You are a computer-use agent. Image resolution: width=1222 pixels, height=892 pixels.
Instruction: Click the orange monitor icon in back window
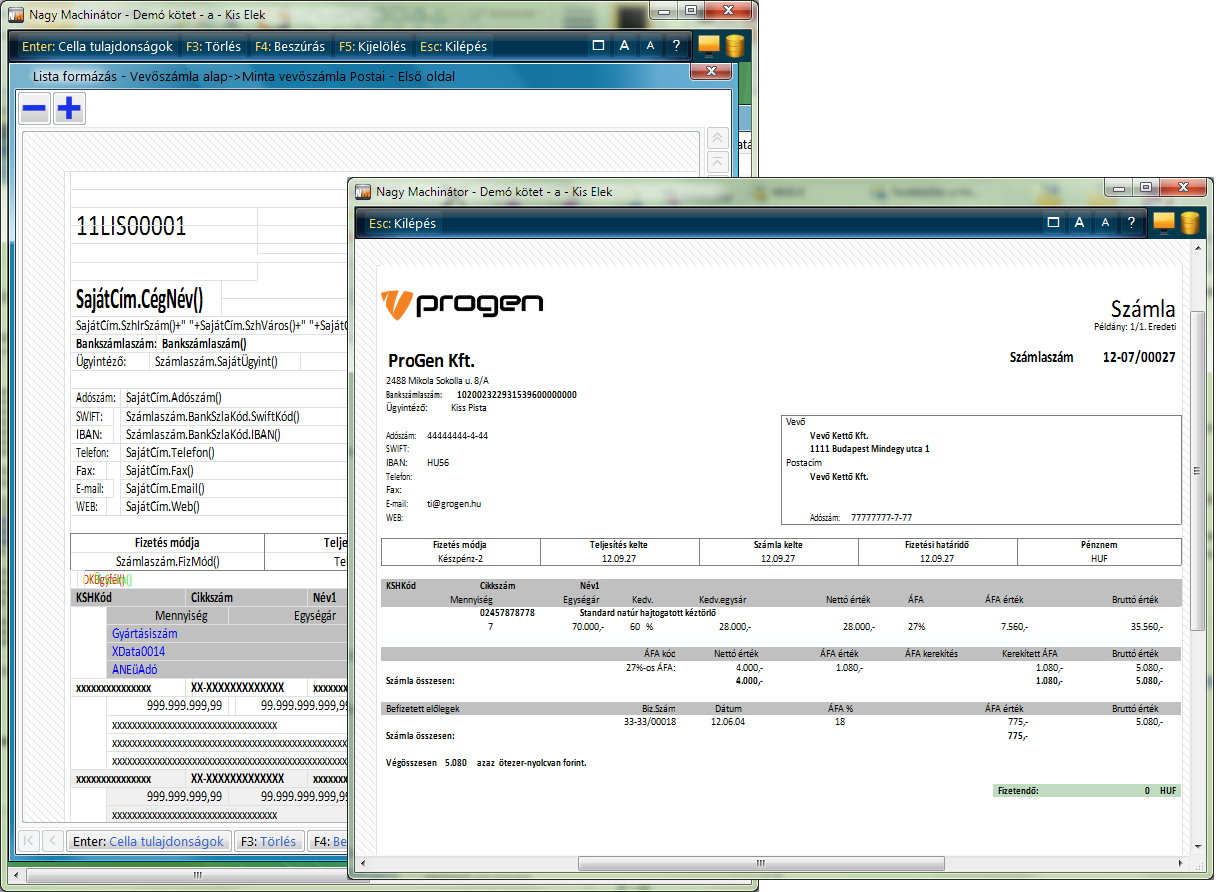tap(709, 45)
